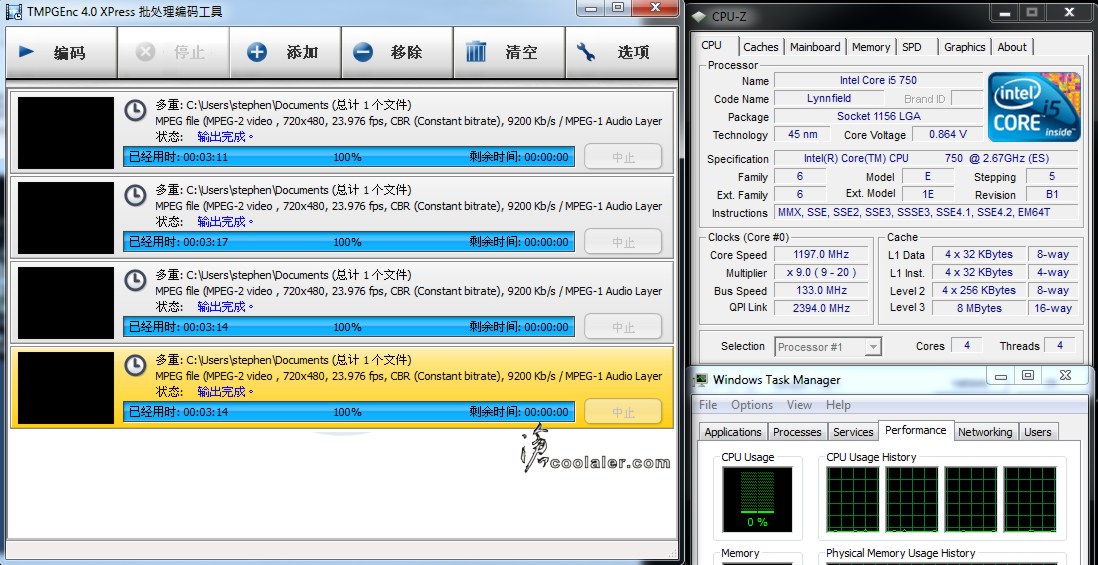Screen dimensions: 1098x565
Task: Minimize the TMPGEnc window
Action: (592, 8)
